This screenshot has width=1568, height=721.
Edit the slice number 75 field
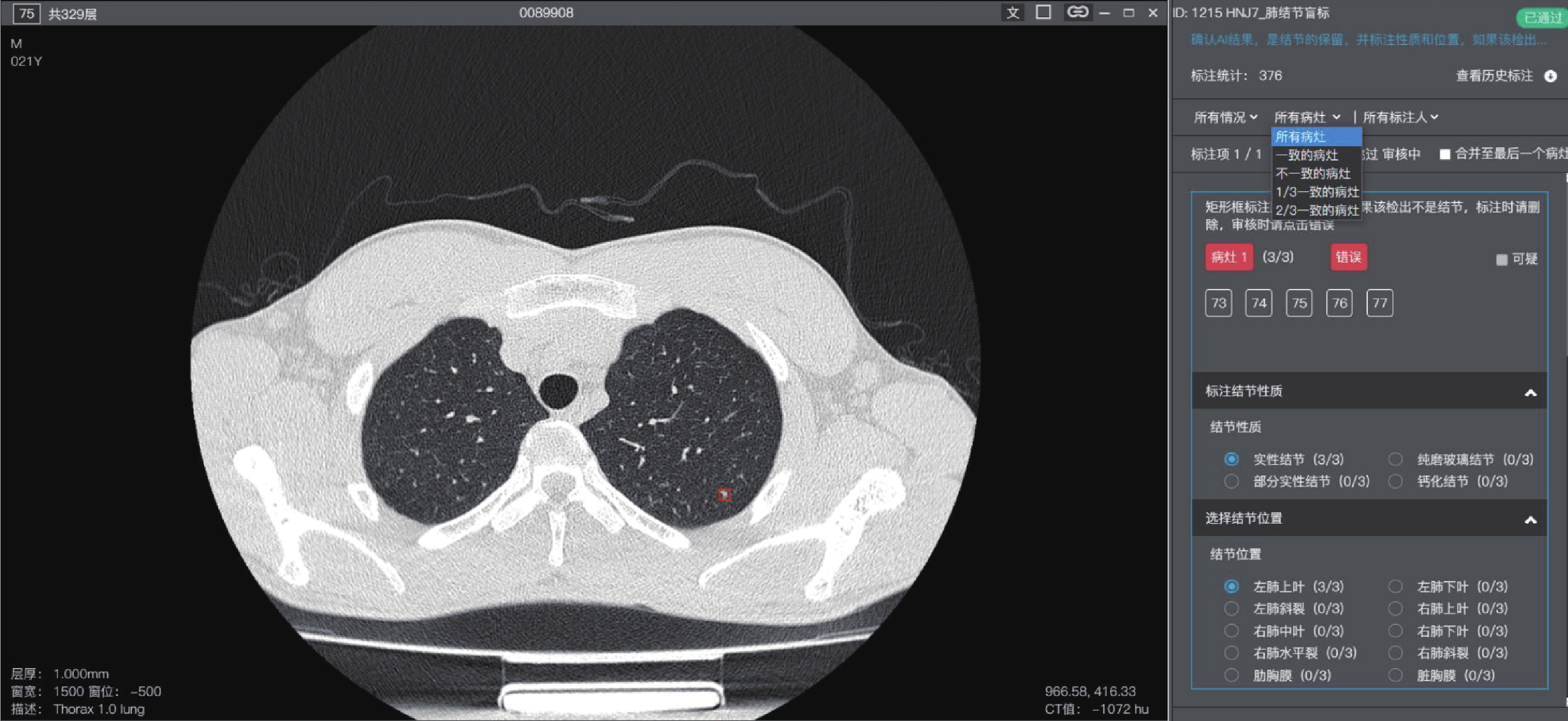click(26, 14)
